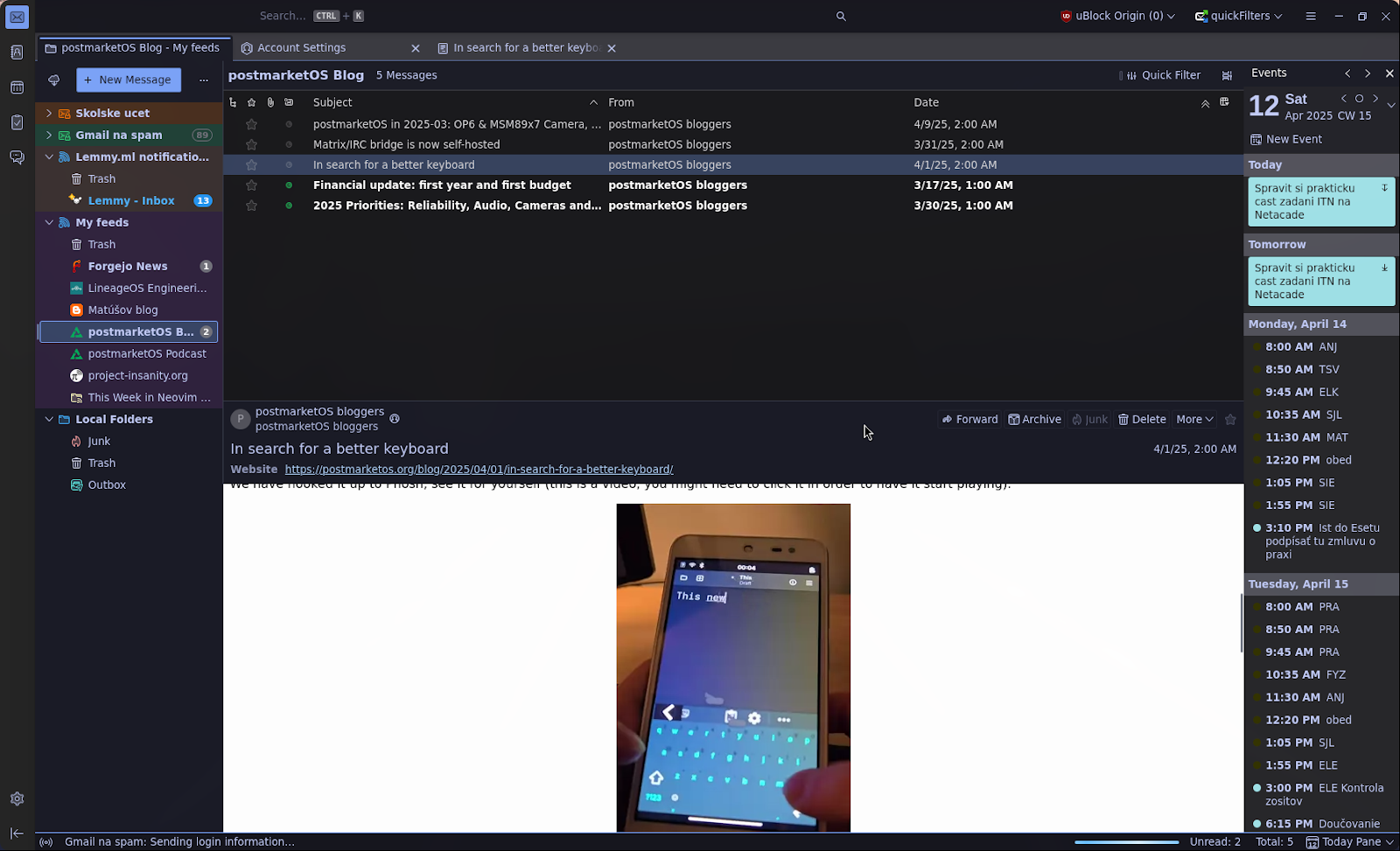Image resolution: width=1400 pixels, height=851 pixels.
Task: Open folder pane options menu
Action: pos(204,80)
